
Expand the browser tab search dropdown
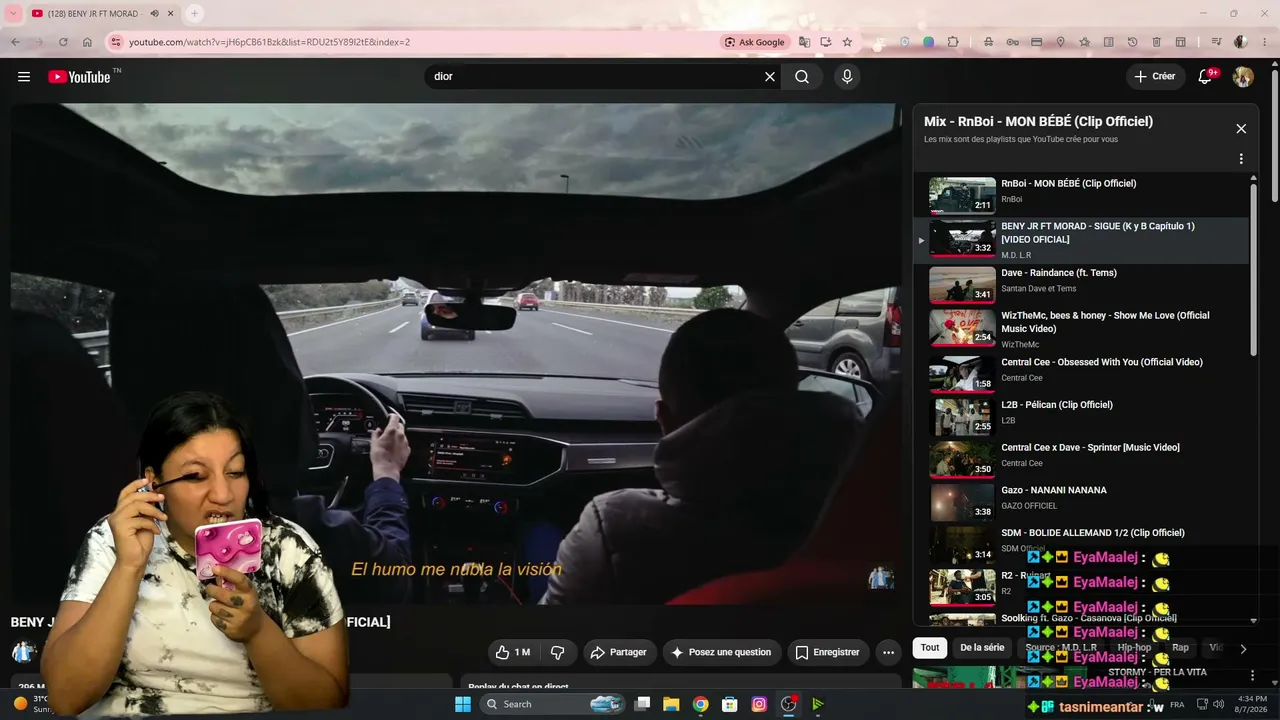(x=13, y=14)
